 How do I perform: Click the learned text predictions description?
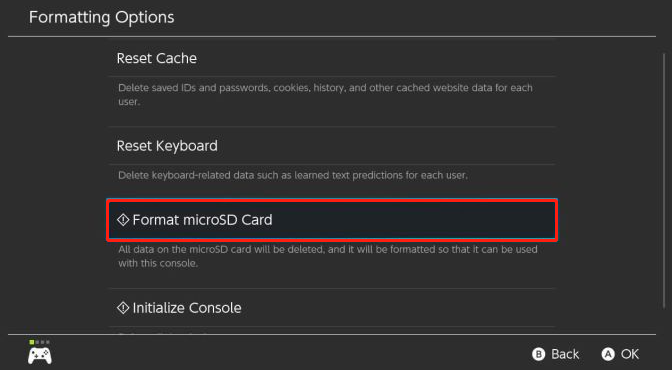coord(293,175)
